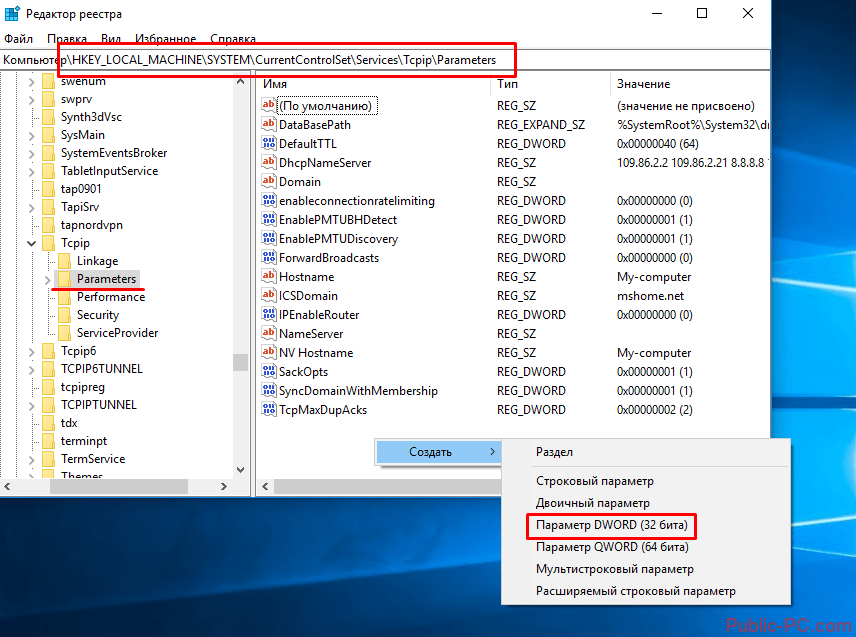This screenshot has width=856, height=637.
Task: Expand the Parameters key arrow
Action: coord(48,279)
